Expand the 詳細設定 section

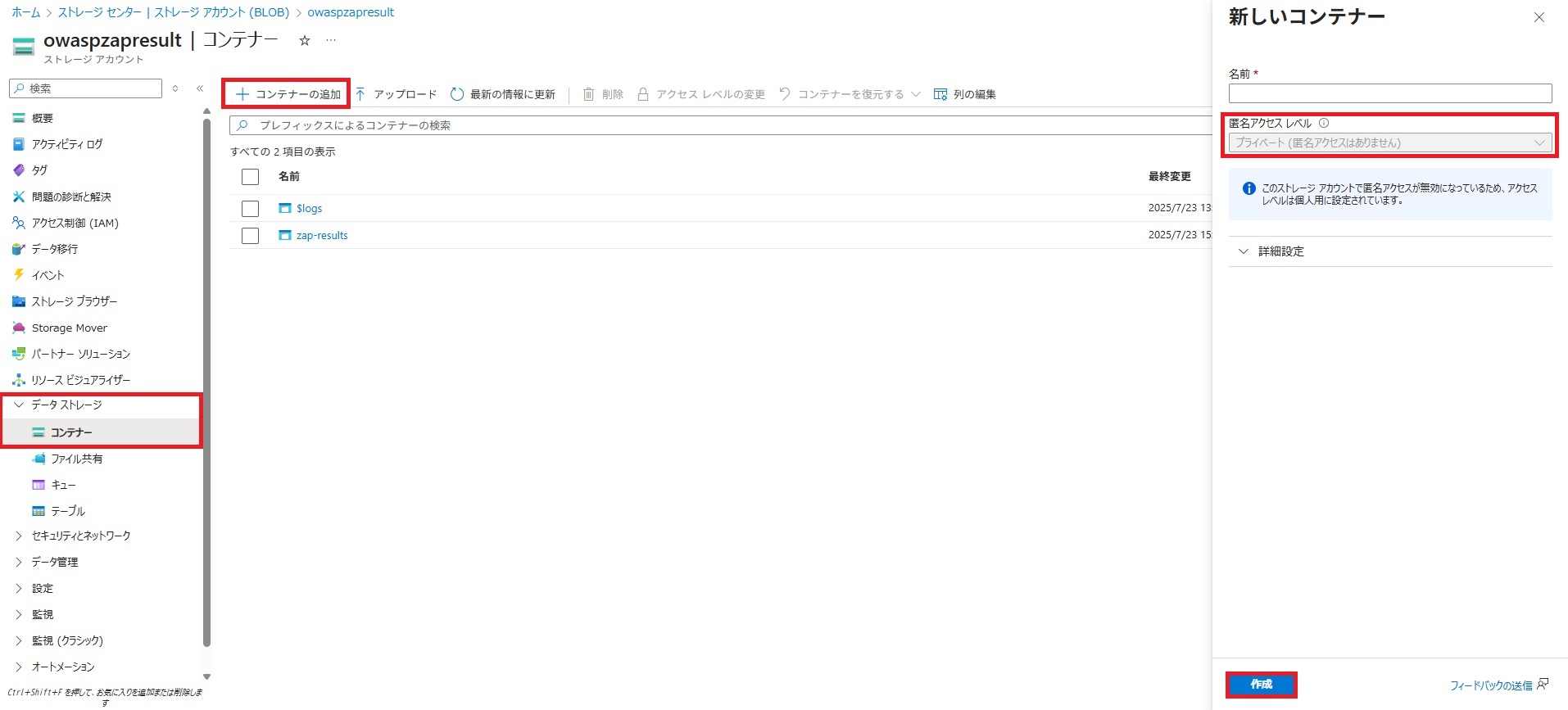1280,251
